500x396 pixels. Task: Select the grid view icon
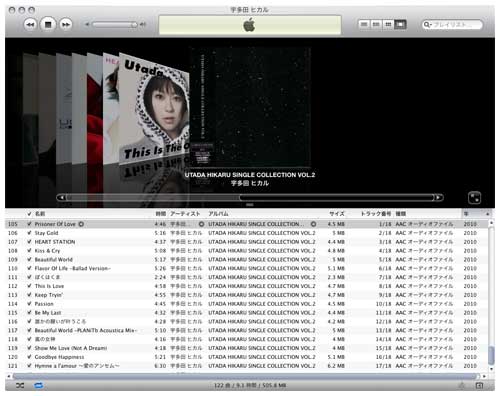388,24
